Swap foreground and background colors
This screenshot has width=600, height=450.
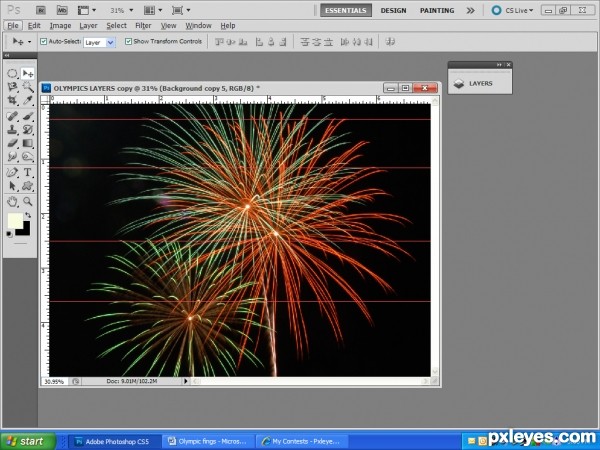click(x=28, y=215)
